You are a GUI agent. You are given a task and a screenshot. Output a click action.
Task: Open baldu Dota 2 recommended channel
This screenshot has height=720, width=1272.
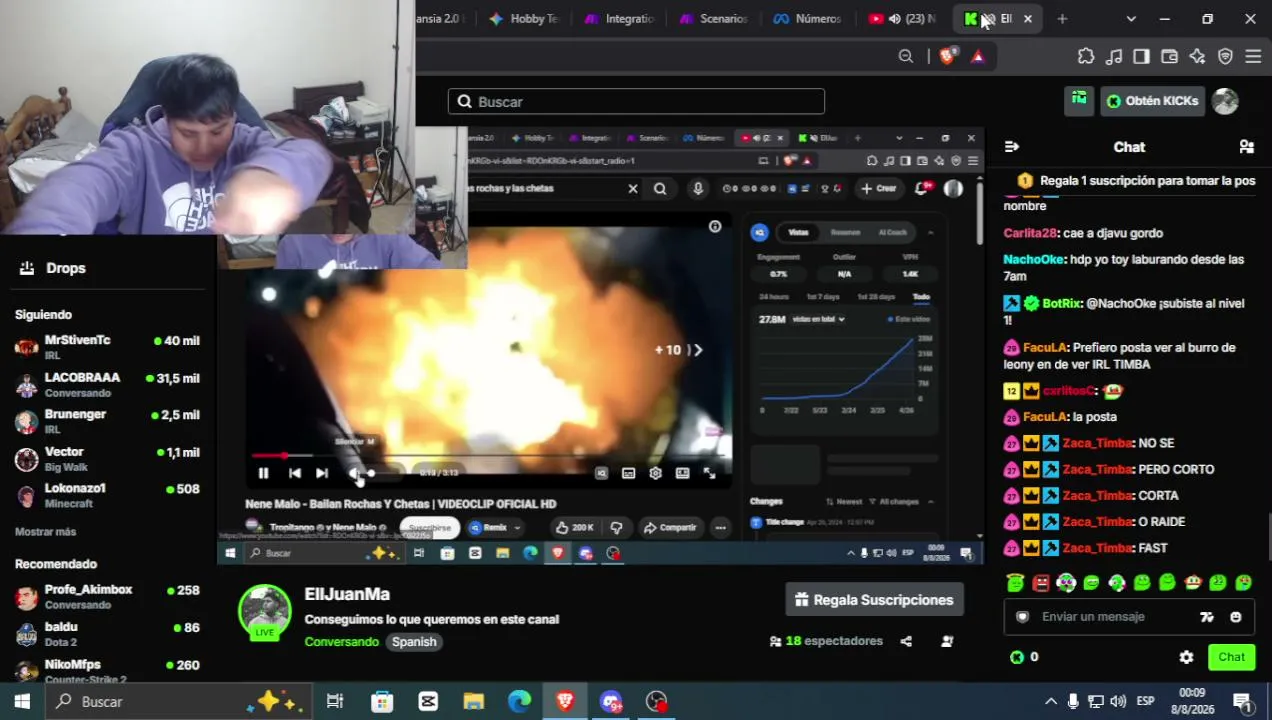(x=107, y=634)
